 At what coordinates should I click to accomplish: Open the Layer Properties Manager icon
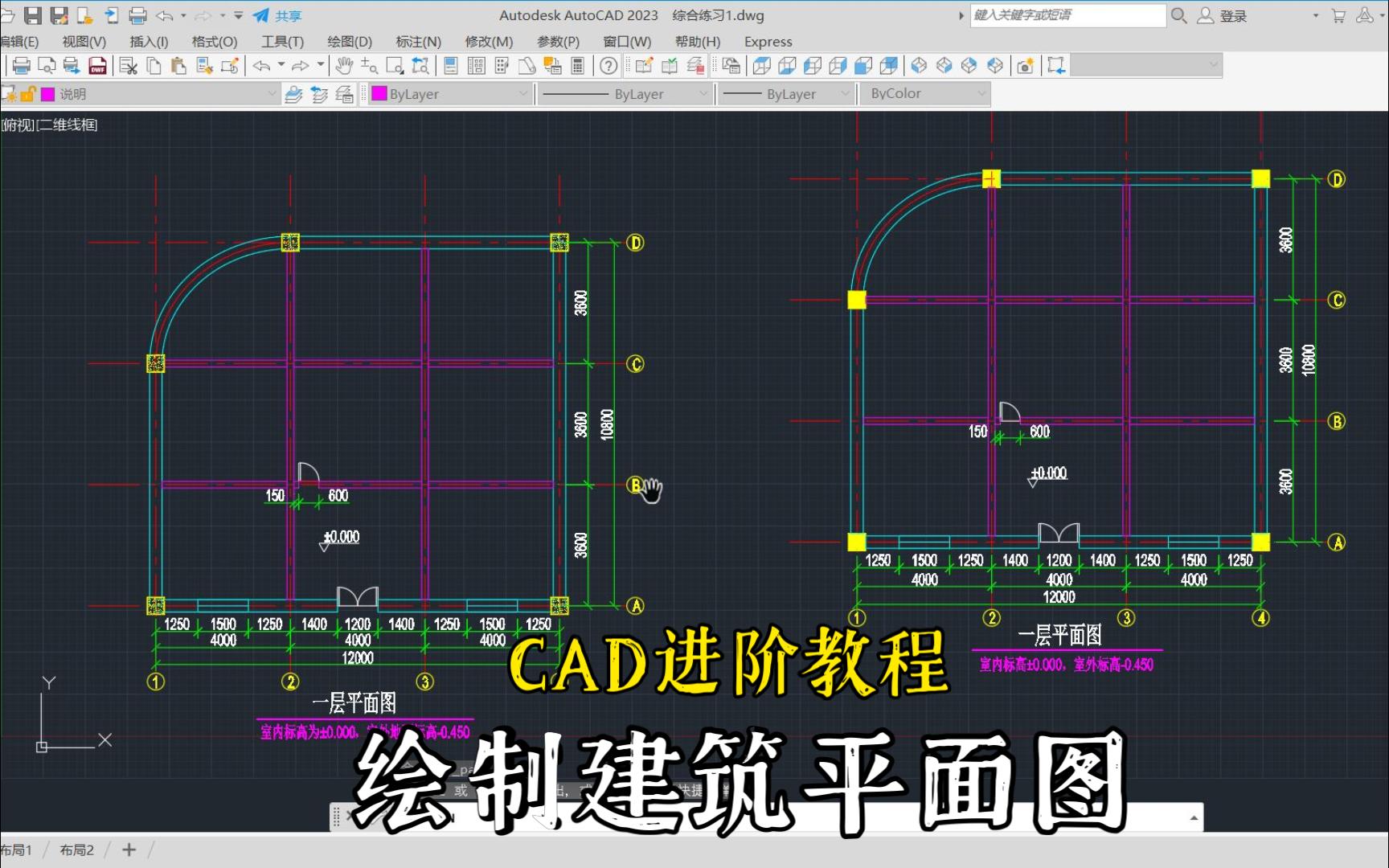[x=344, y=94]
